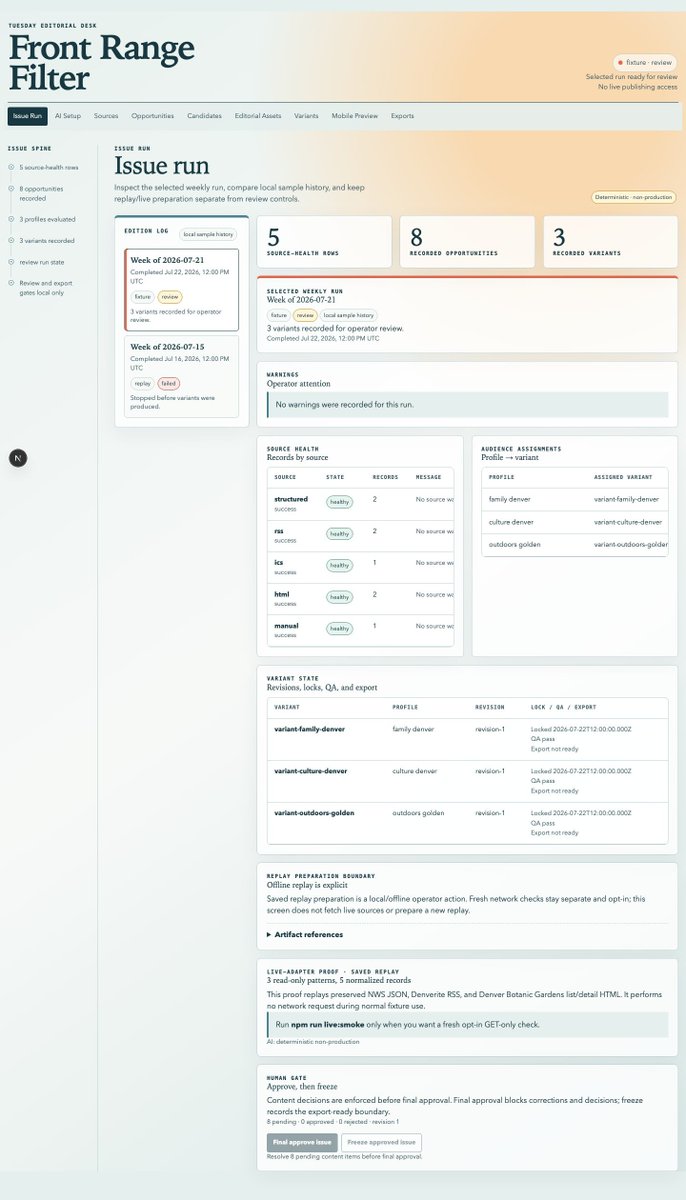Screen dimensions: 686x1200
Task: Click the structured source row name
Action: click(x=291, y=499)
